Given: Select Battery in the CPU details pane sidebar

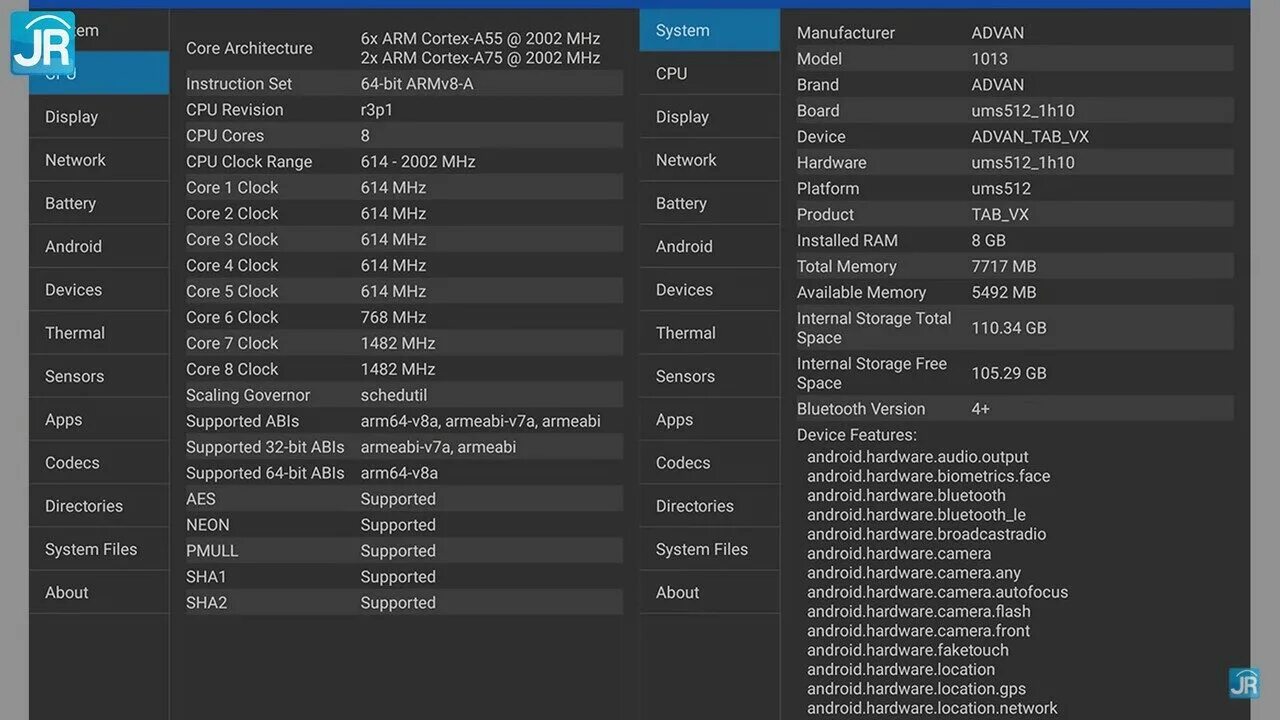Looking at the screenshot, I should [99, 203].
